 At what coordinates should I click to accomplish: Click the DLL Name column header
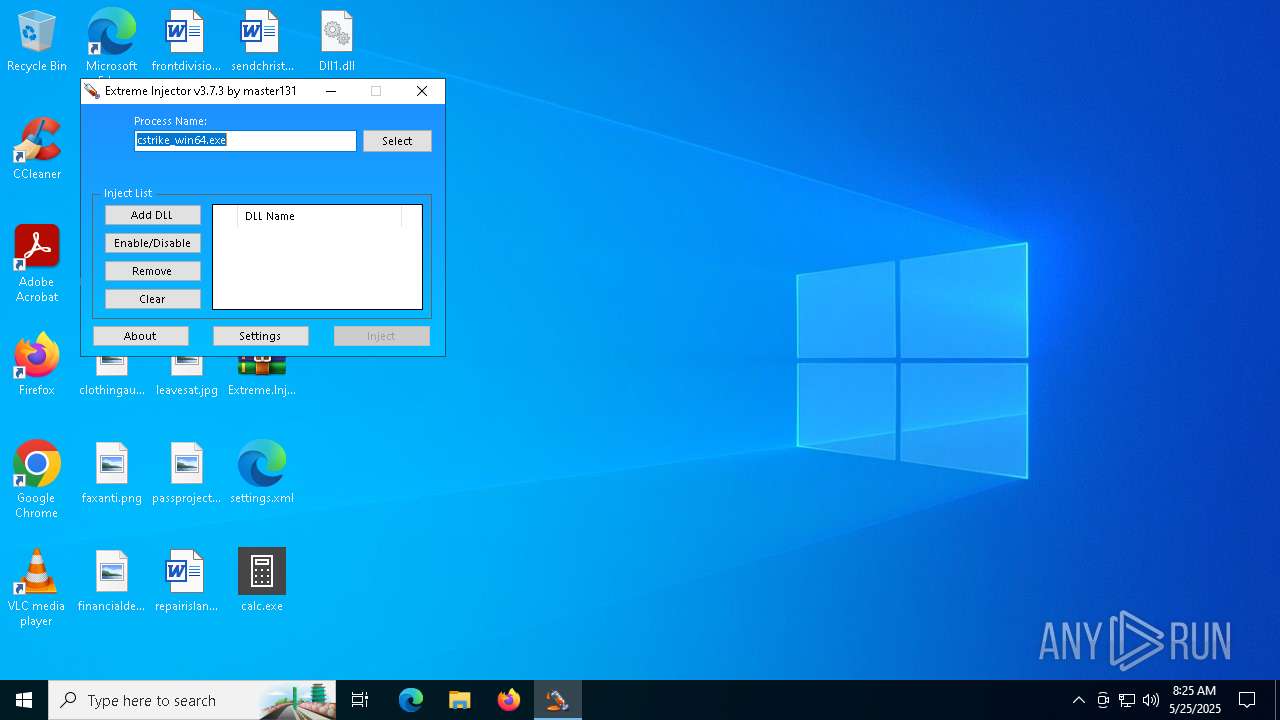[x=319, y=216]
